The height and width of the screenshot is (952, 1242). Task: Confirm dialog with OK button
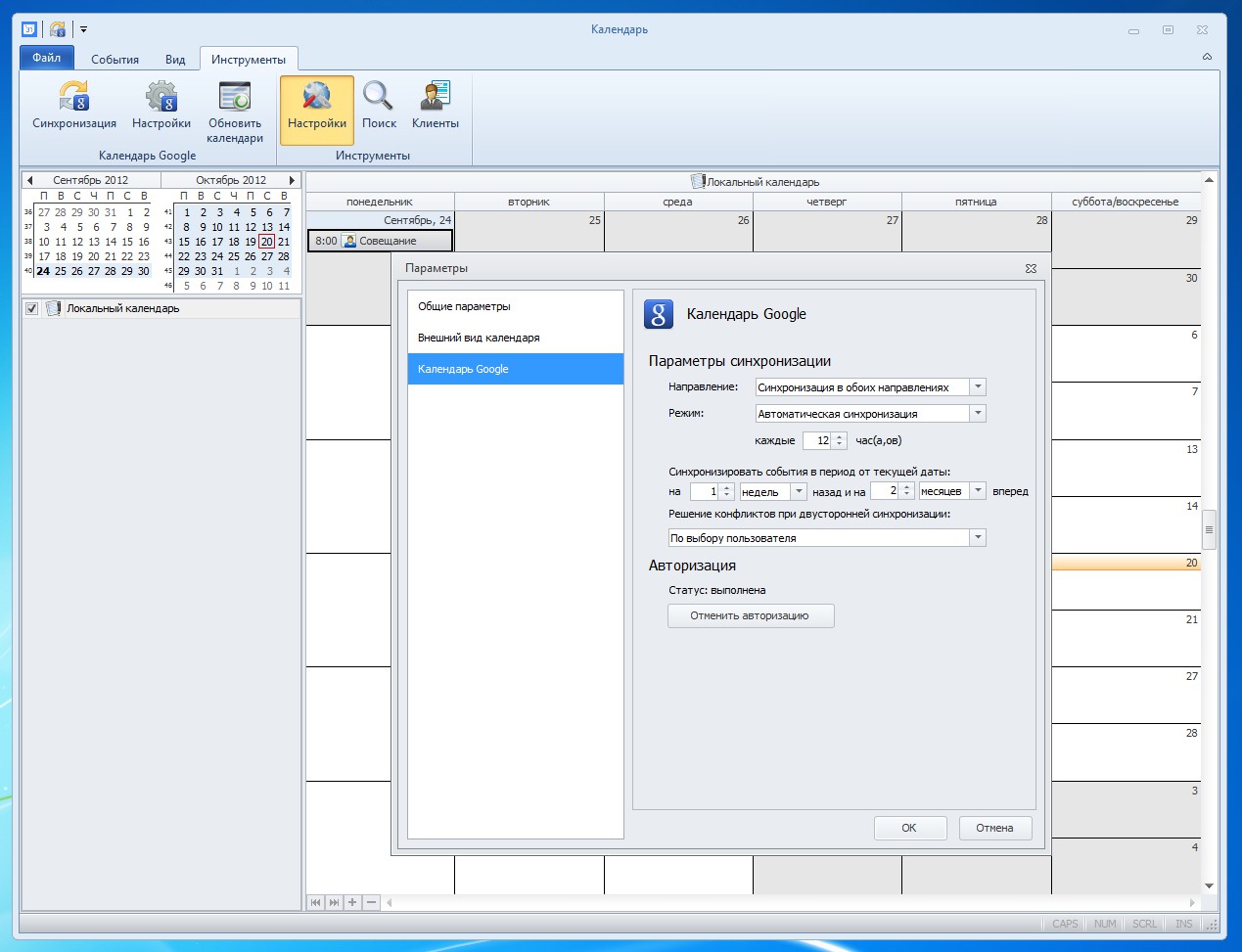[909, 828]
